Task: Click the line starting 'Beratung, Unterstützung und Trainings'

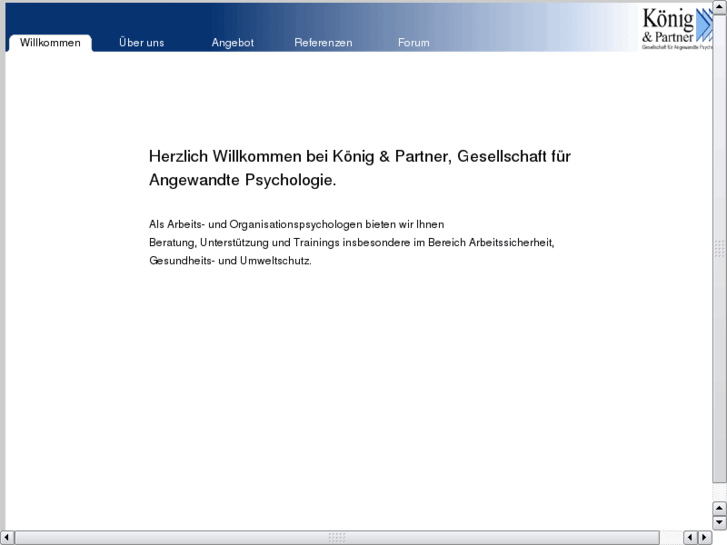Action: 351,243
